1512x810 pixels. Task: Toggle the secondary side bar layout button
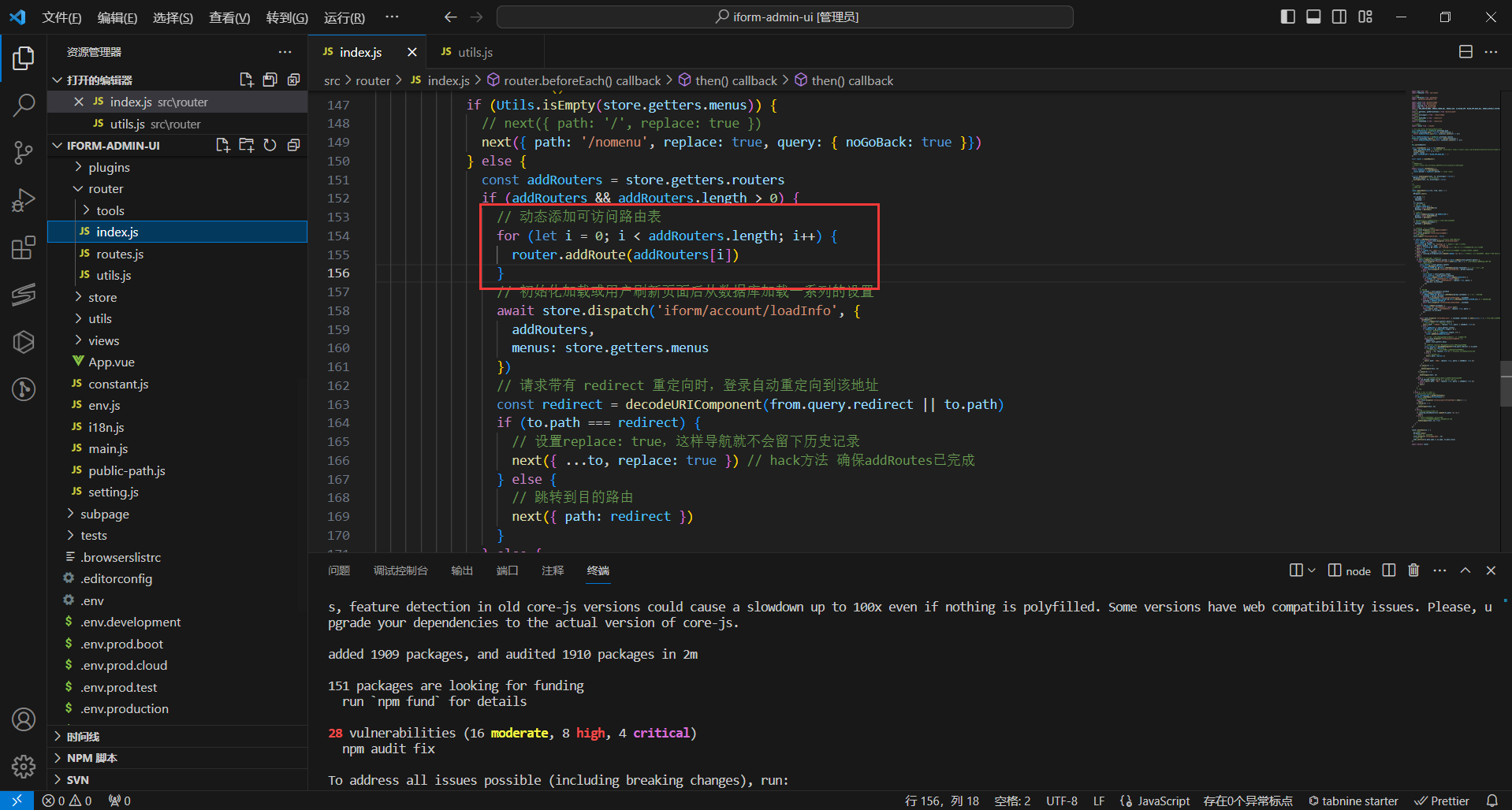pos(1339,17)
